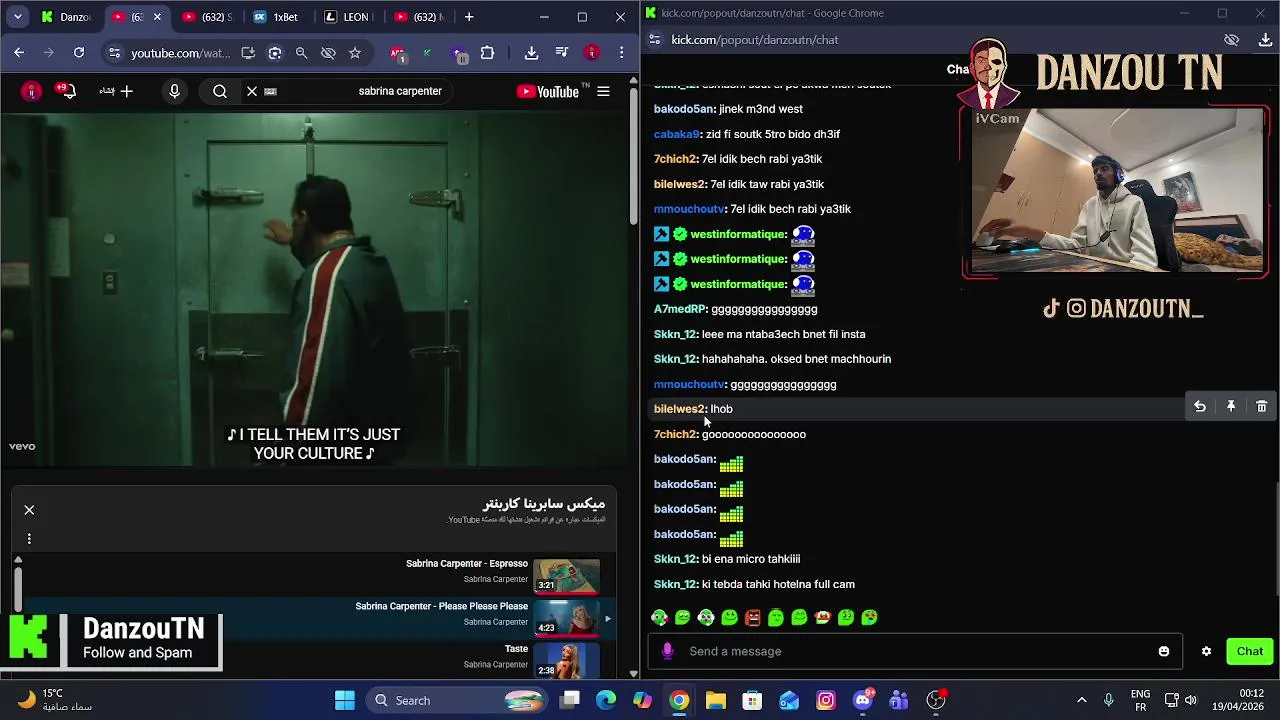Open the Extensions puzzle-piece menu
Image resolution: width=1280 pixels, height=720 pixels.
coord(487,53)
